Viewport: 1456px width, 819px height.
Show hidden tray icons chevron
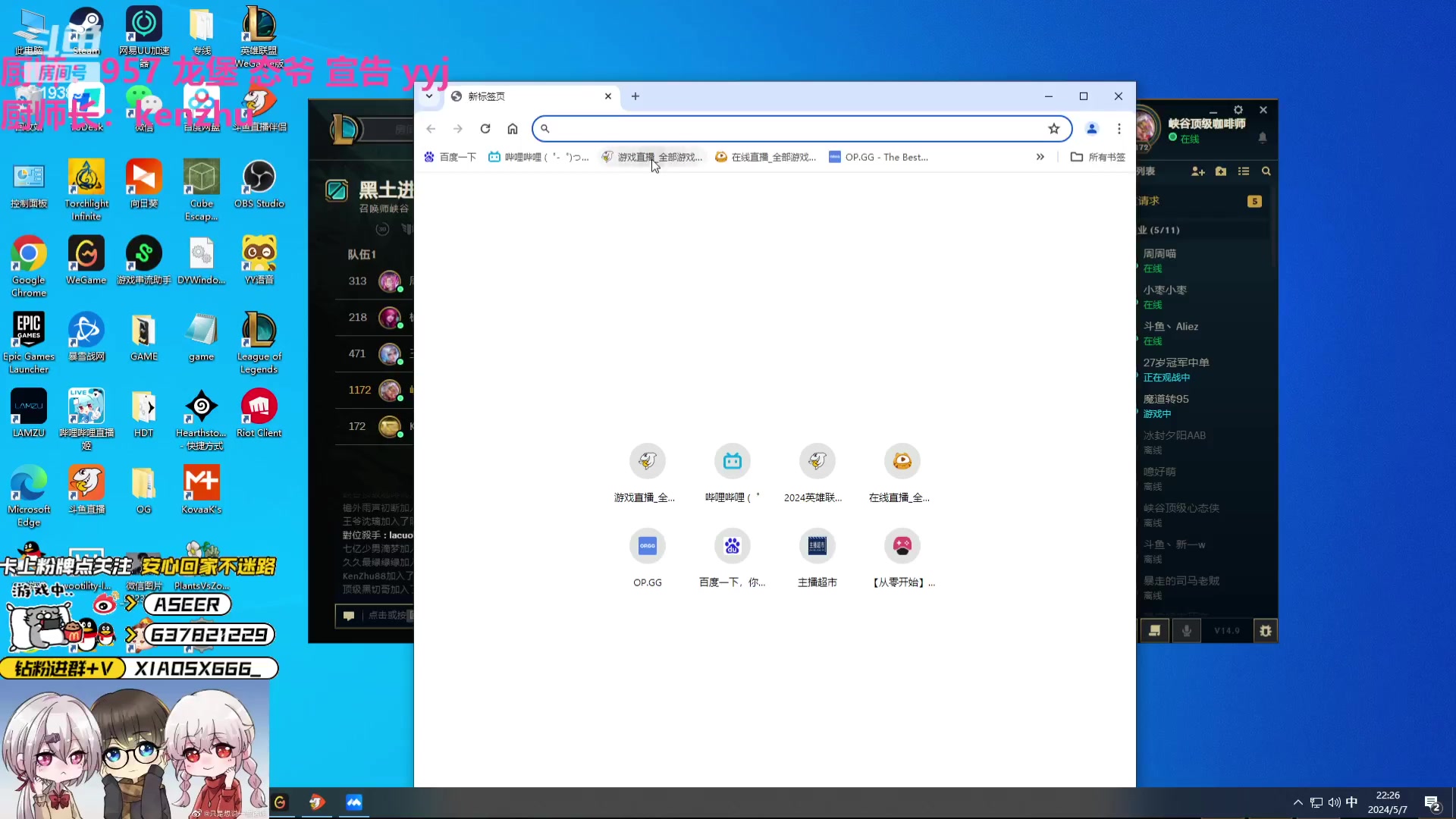(1298, 802)
